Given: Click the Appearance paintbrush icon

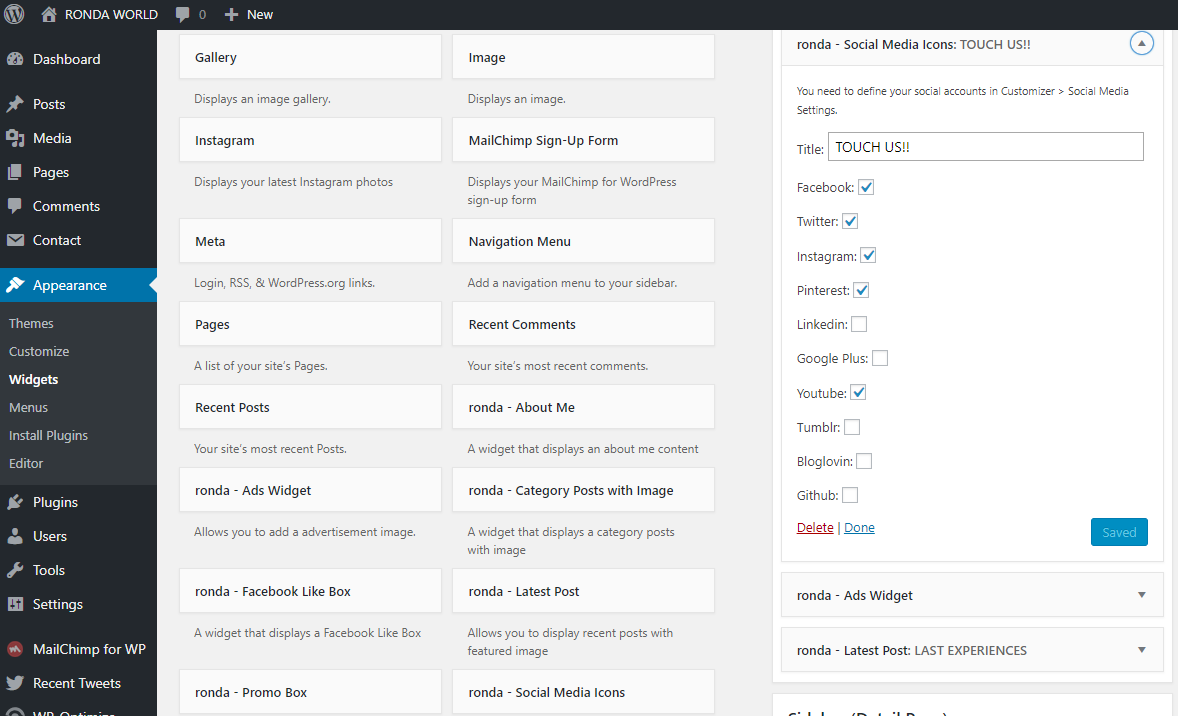Looking at the screenshot, I should click(x=15, y=285).
